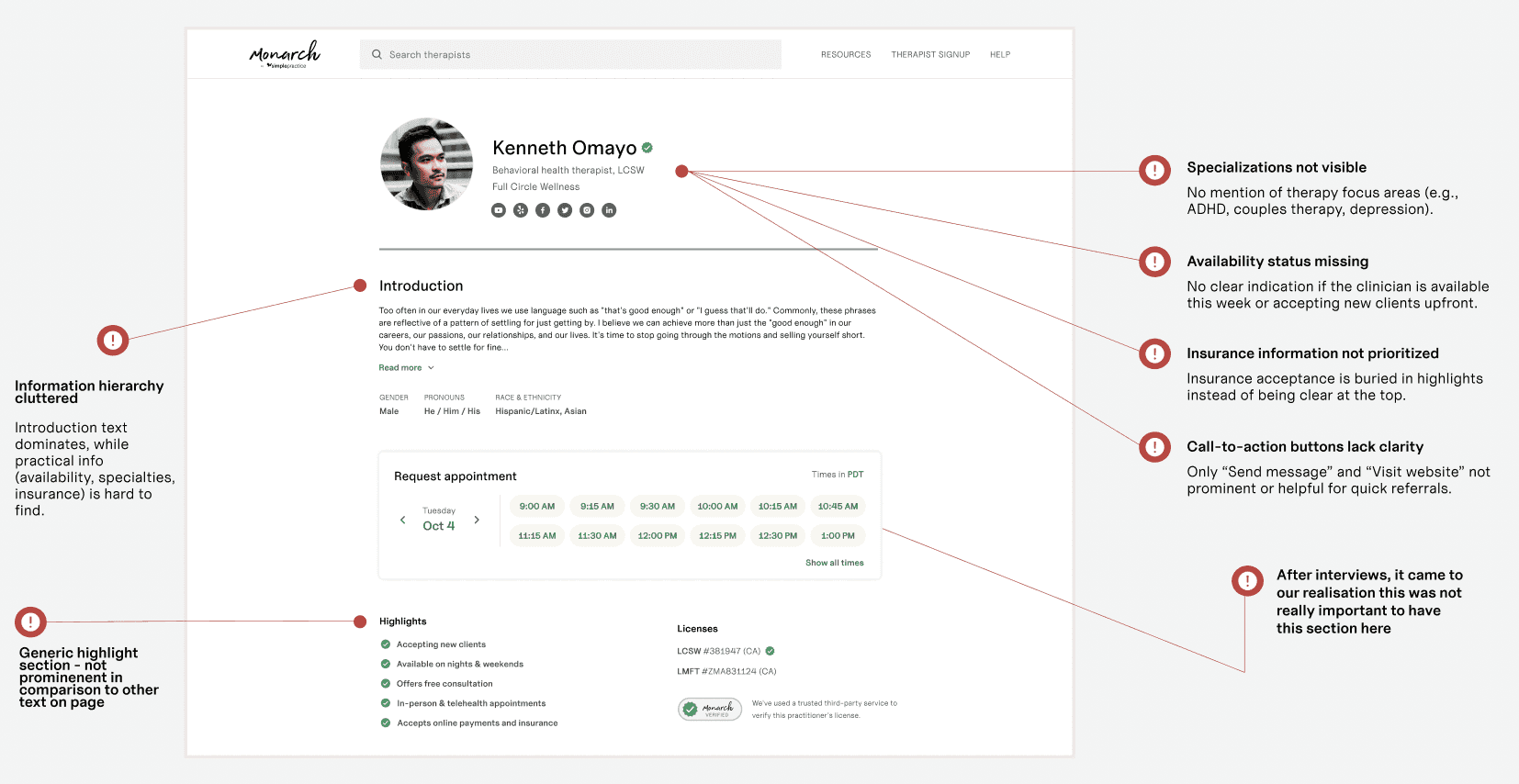1519x784 pixels.
Task: Click the Introduction heading
Action: point(421,286)
